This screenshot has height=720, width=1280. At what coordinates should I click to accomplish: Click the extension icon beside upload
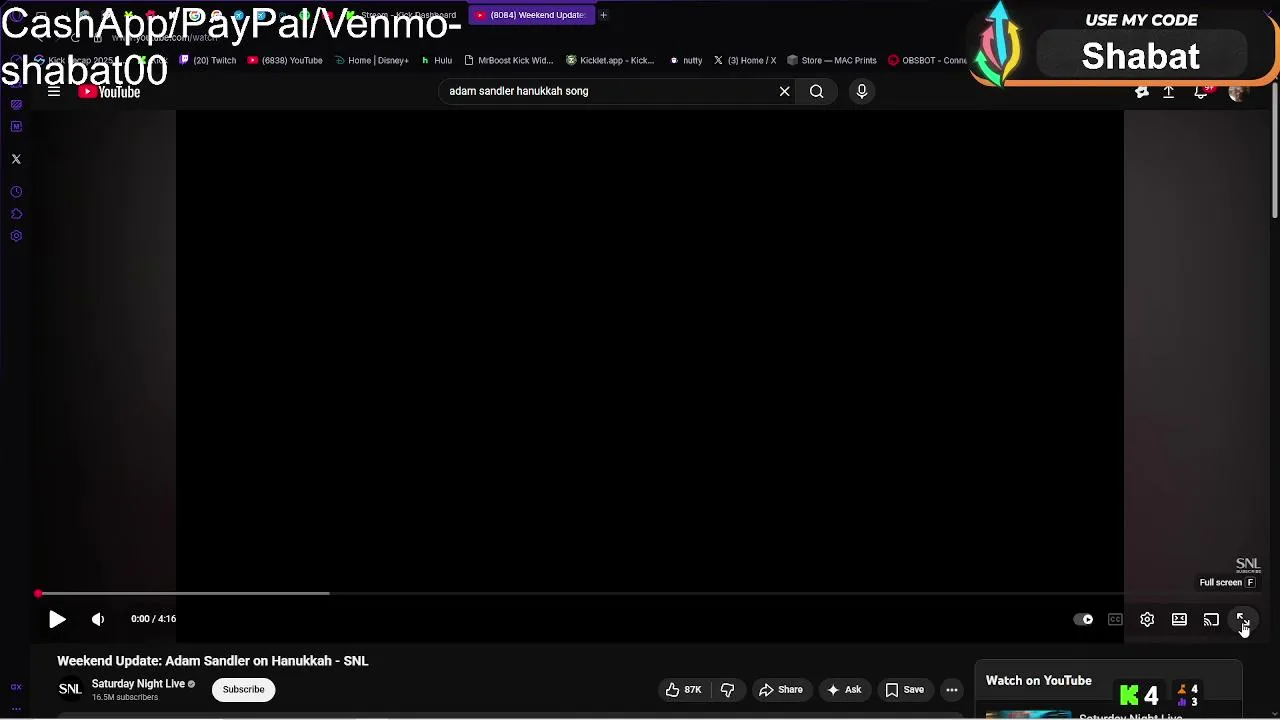point(1142,92)
